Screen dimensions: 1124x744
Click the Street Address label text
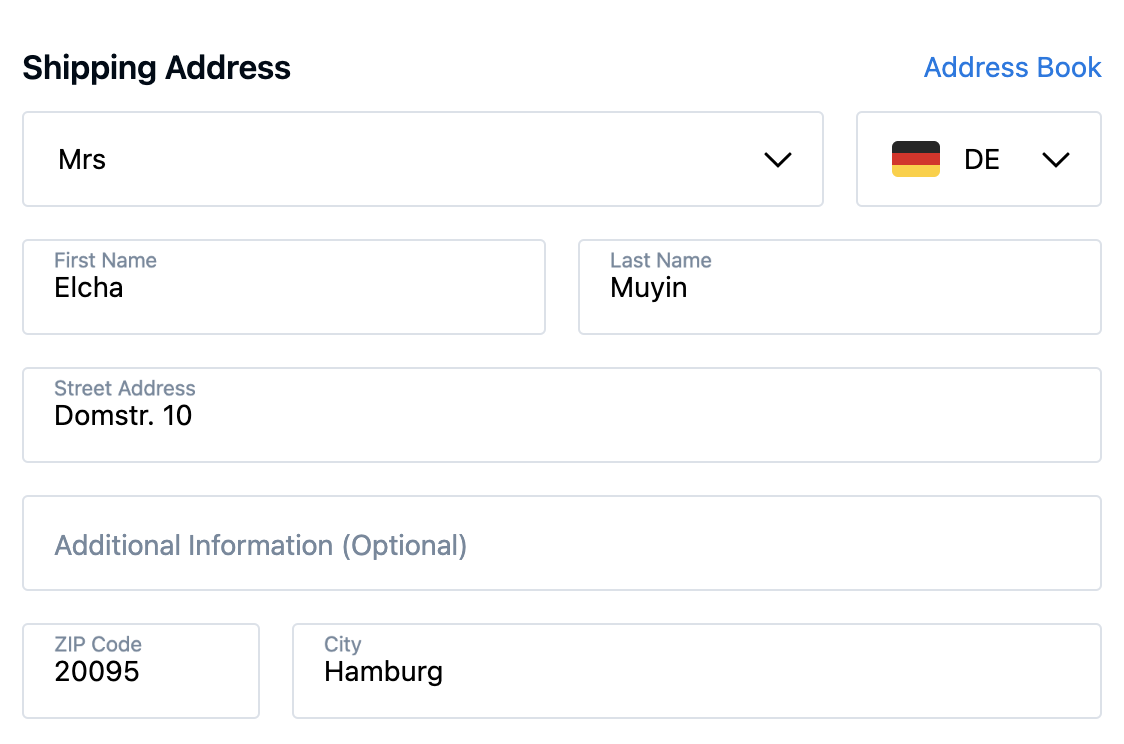(124, 388)
